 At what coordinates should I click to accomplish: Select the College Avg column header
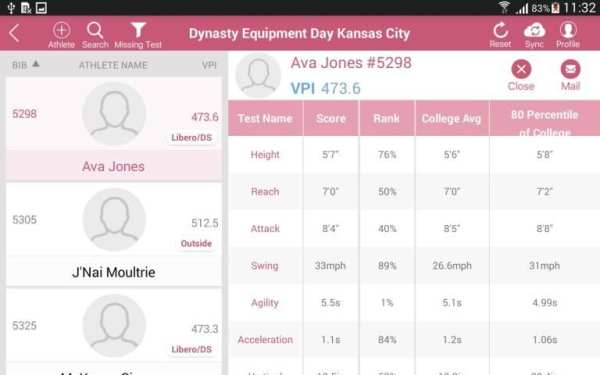[x=452, y=118]
